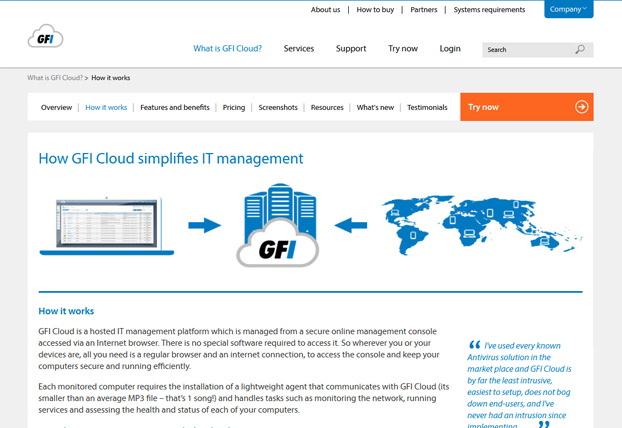Switch to the Overview tab

[56, 107]
